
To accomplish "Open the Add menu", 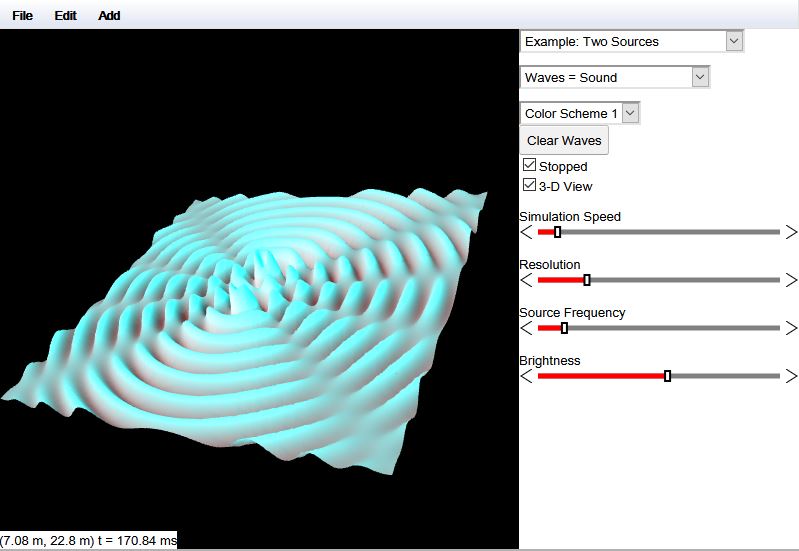I will point(109,16).
